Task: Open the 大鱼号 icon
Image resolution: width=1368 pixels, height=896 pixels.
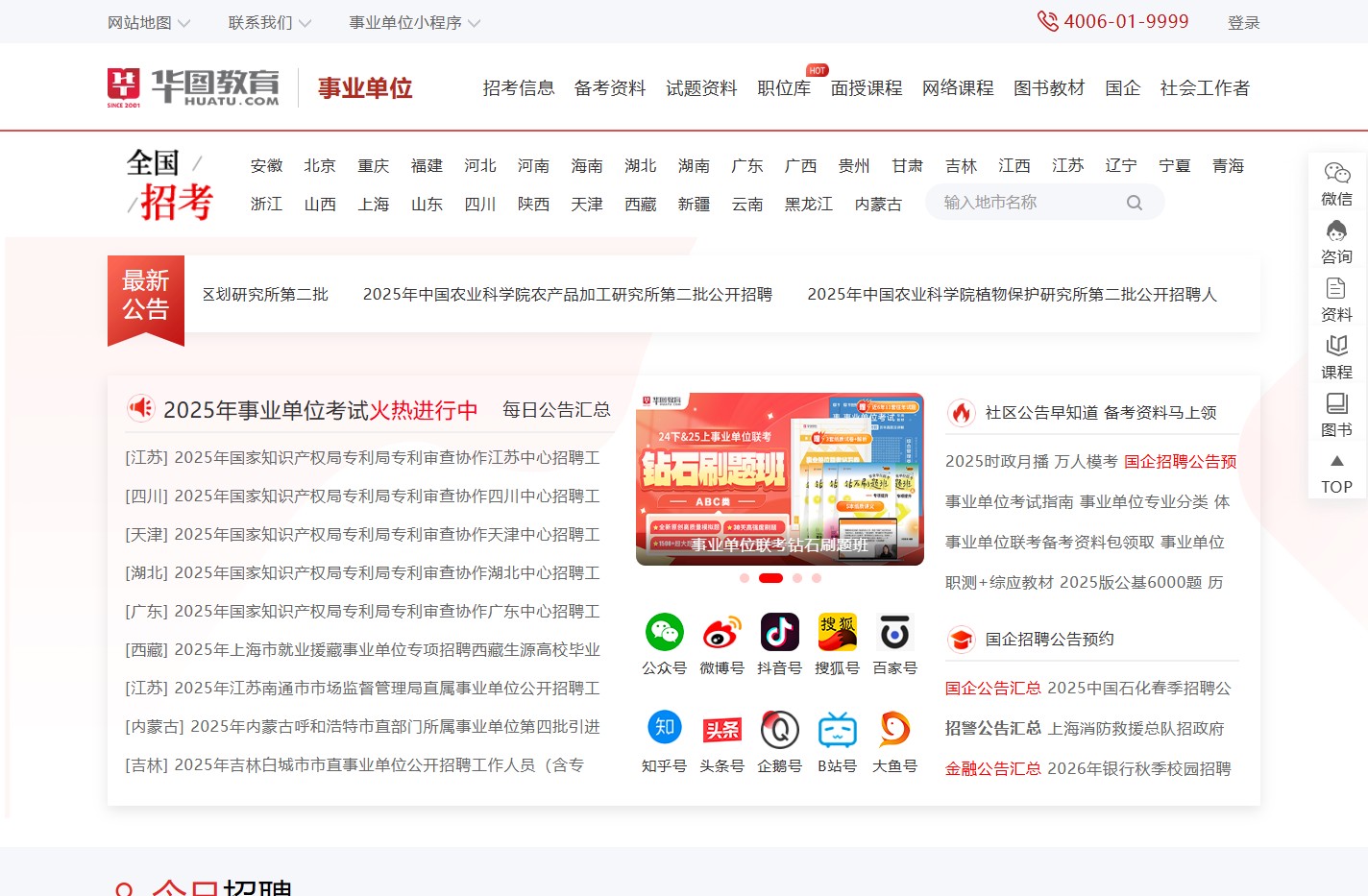Action: point(894,729)
